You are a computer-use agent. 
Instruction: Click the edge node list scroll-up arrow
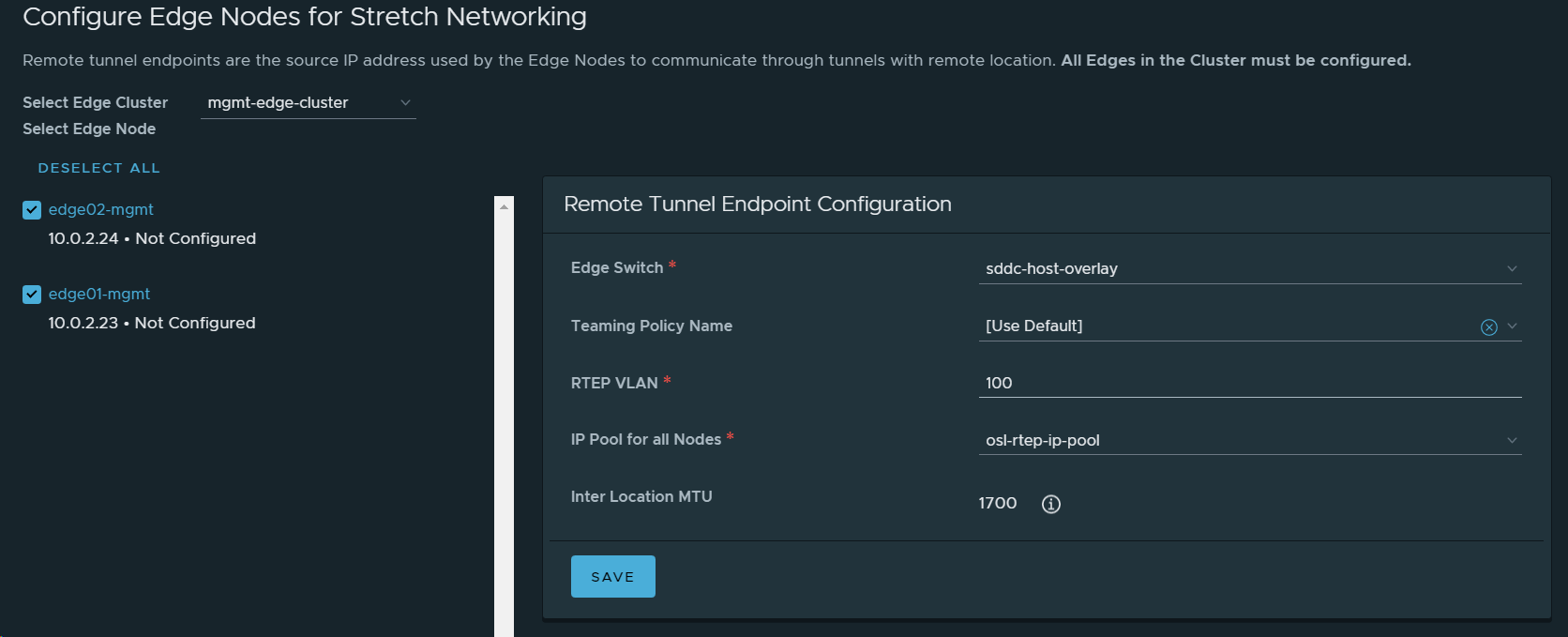(x=505, y=206)
